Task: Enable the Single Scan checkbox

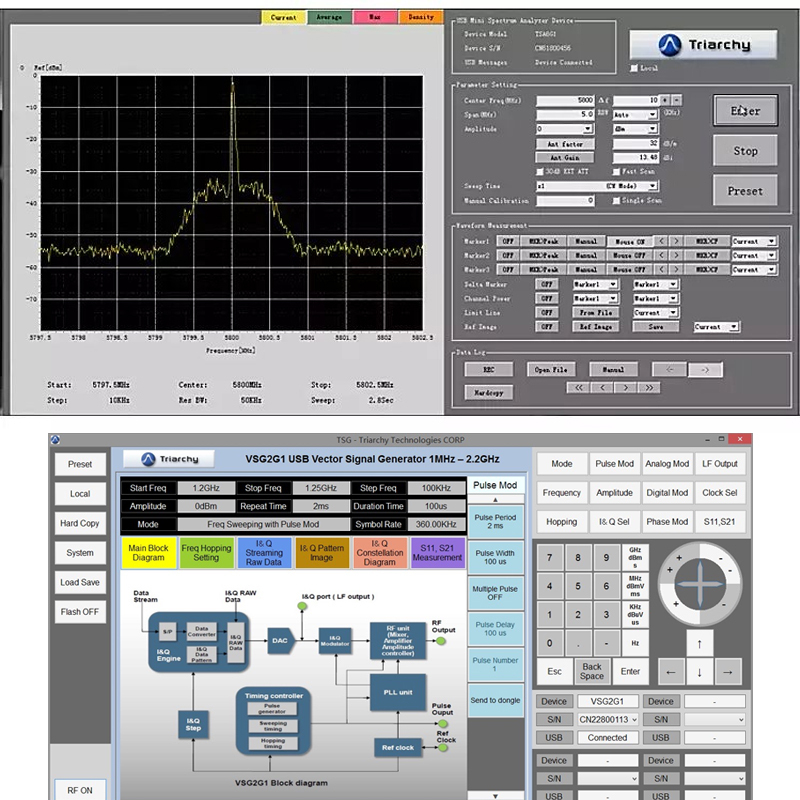Action: pyautogui.click(x=616, y=201)
